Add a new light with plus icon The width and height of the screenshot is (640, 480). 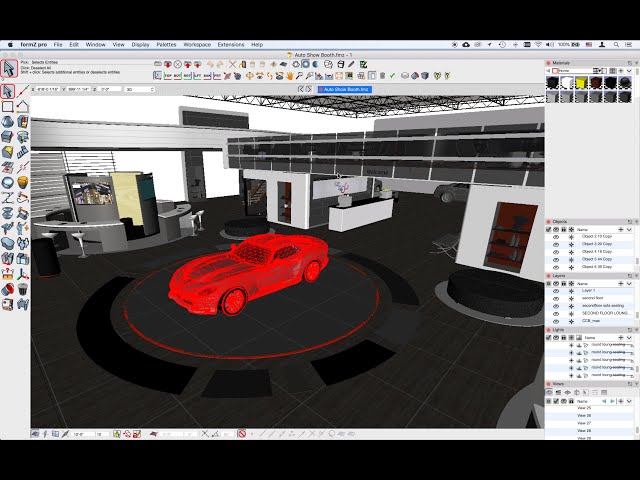coord(621,338)
